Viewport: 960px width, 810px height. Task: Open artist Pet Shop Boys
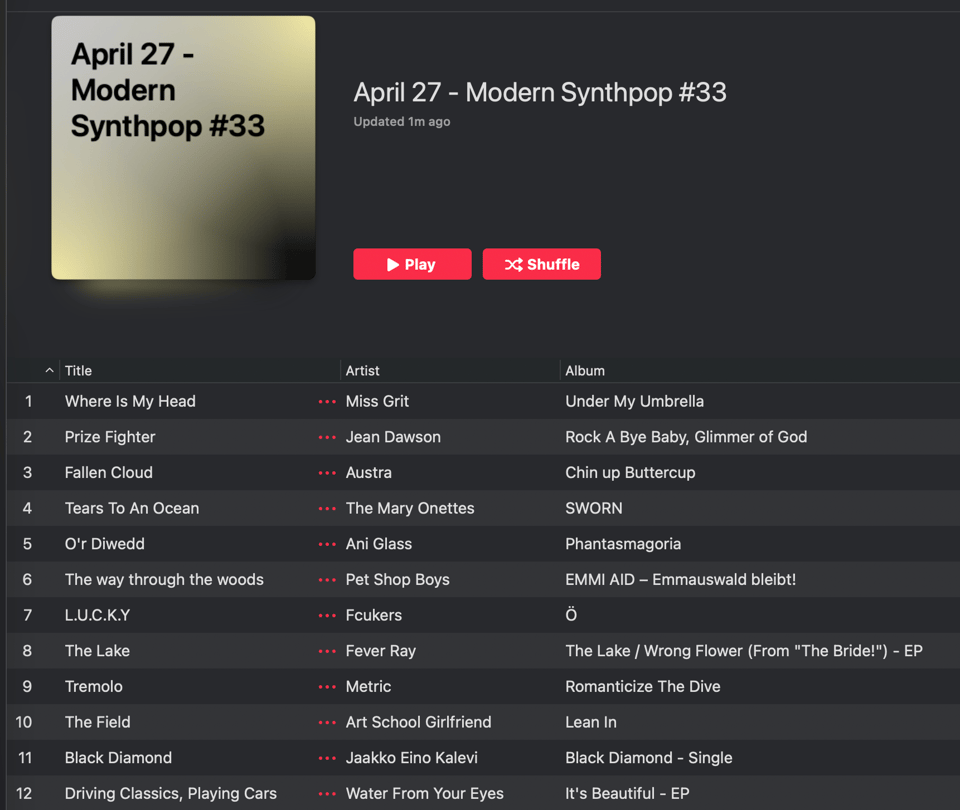tap(397, 580)
